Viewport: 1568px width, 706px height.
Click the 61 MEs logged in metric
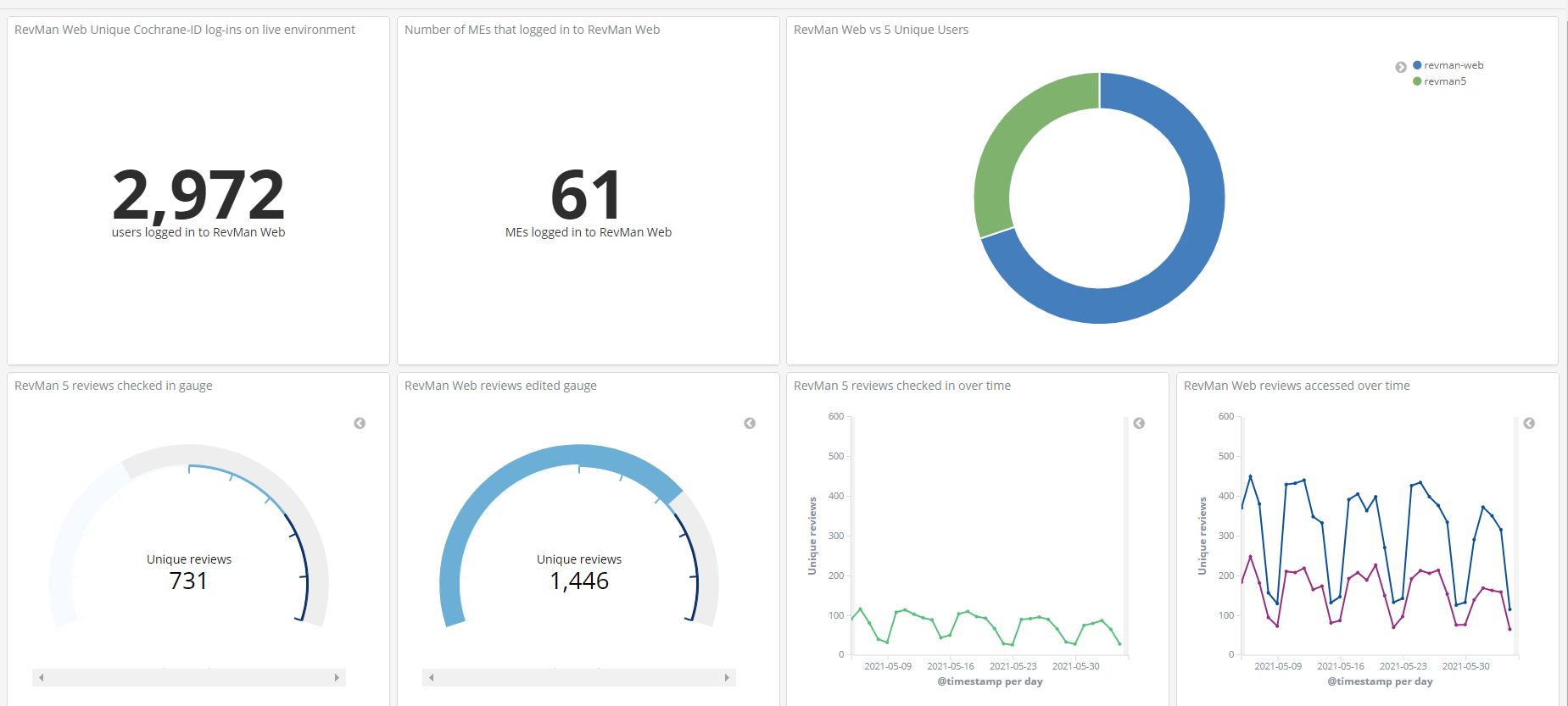587,195
